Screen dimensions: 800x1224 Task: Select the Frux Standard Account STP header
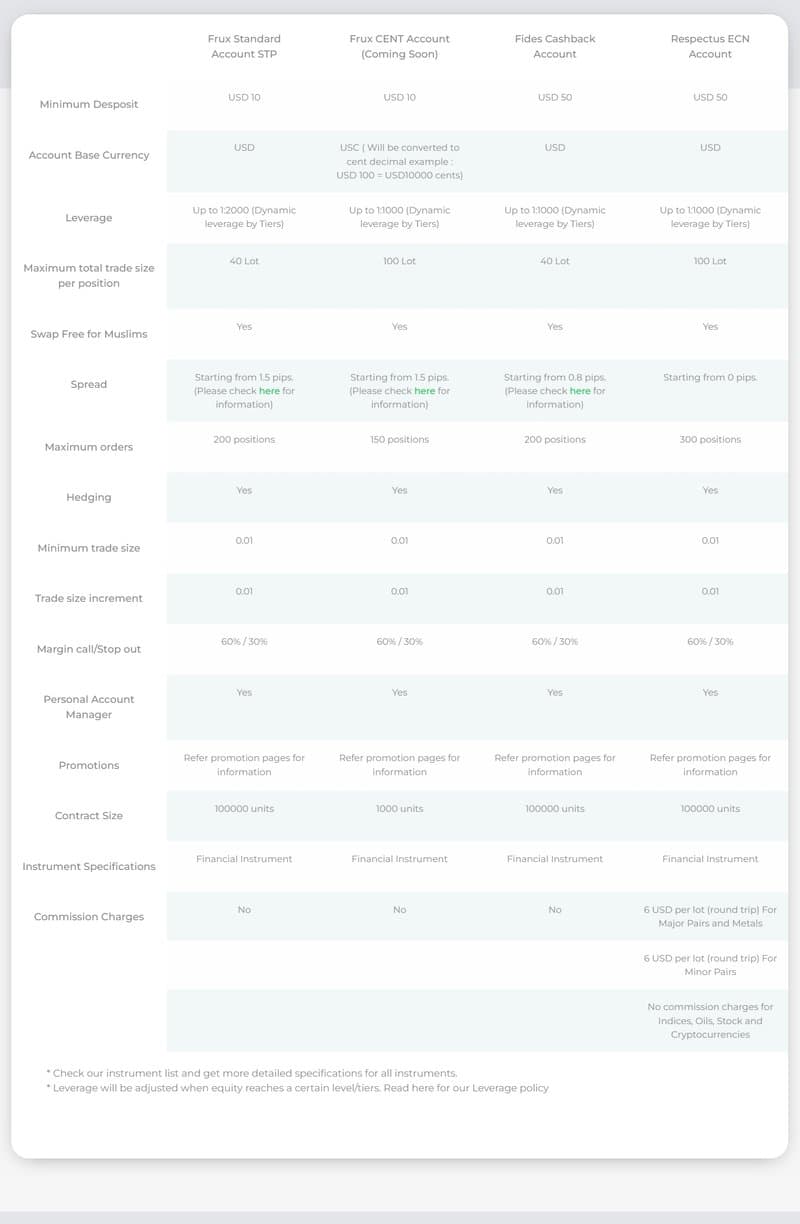coord(244,47)
